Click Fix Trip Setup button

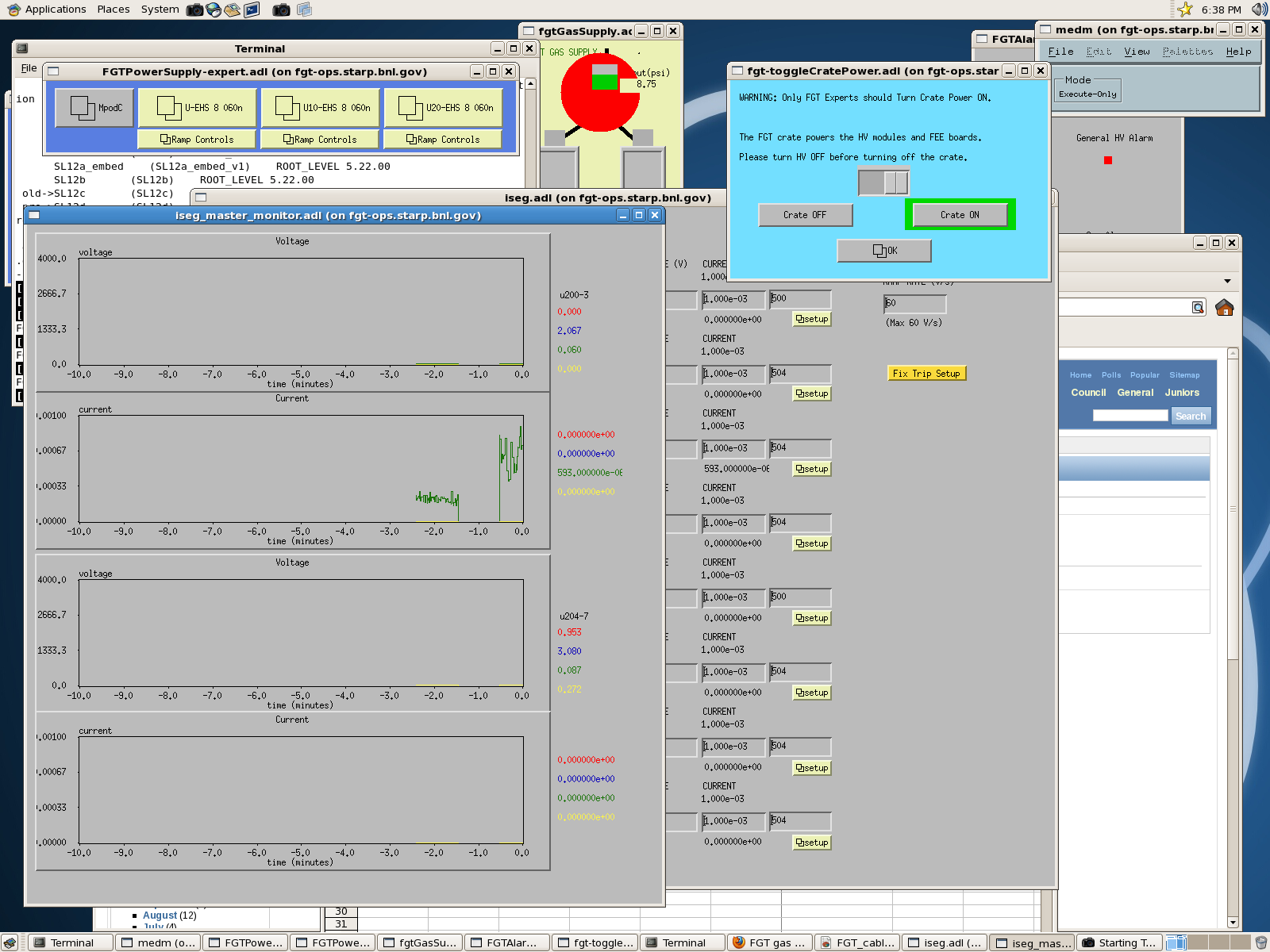[926, 374]
